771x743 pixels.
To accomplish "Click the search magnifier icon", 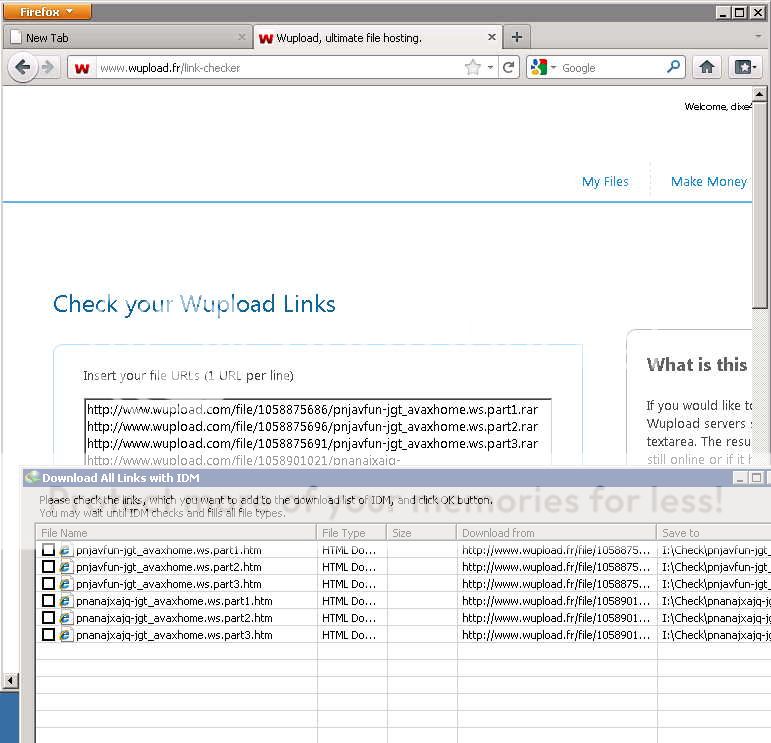I will 674,67.
